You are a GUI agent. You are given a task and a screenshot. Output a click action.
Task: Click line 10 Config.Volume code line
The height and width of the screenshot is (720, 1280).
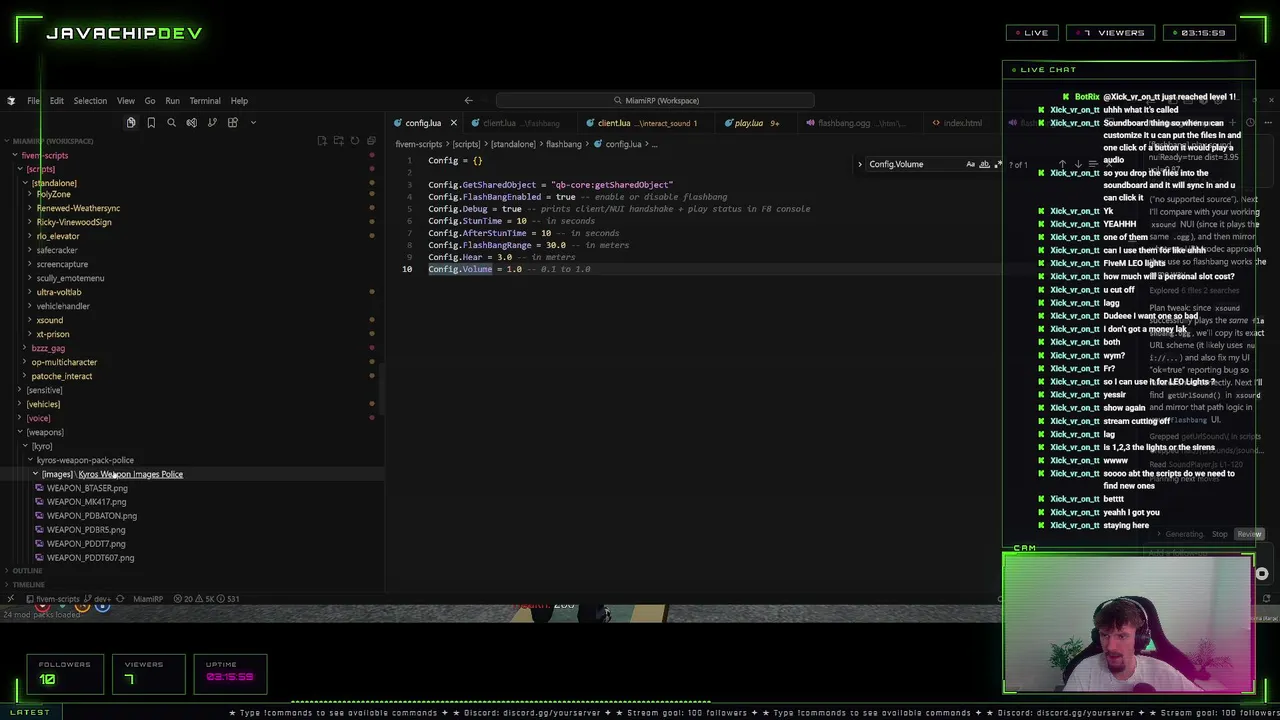point(509,269)
